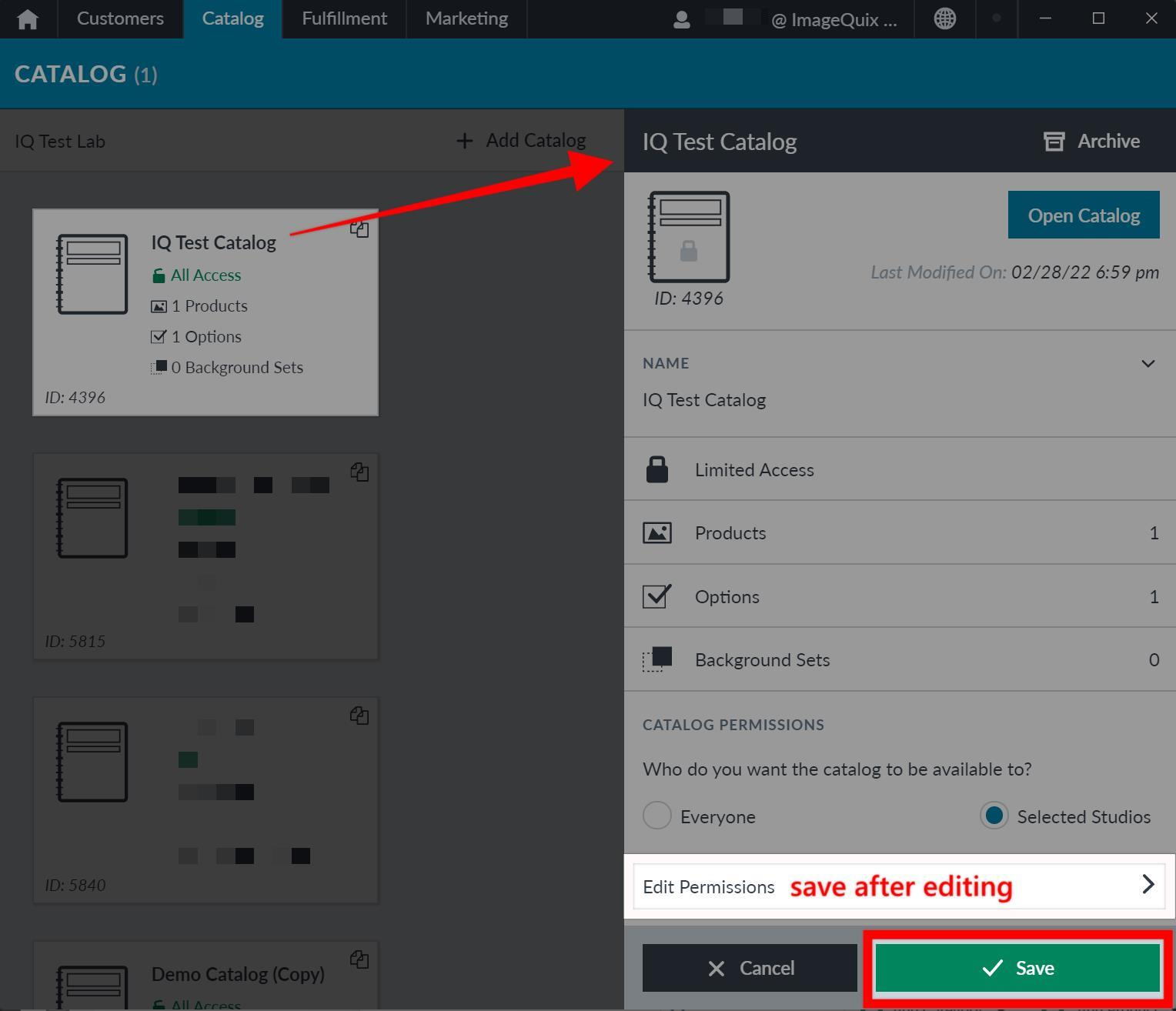Click the Cancel button
1176x1011 pixels.
[x=750, y=968]
